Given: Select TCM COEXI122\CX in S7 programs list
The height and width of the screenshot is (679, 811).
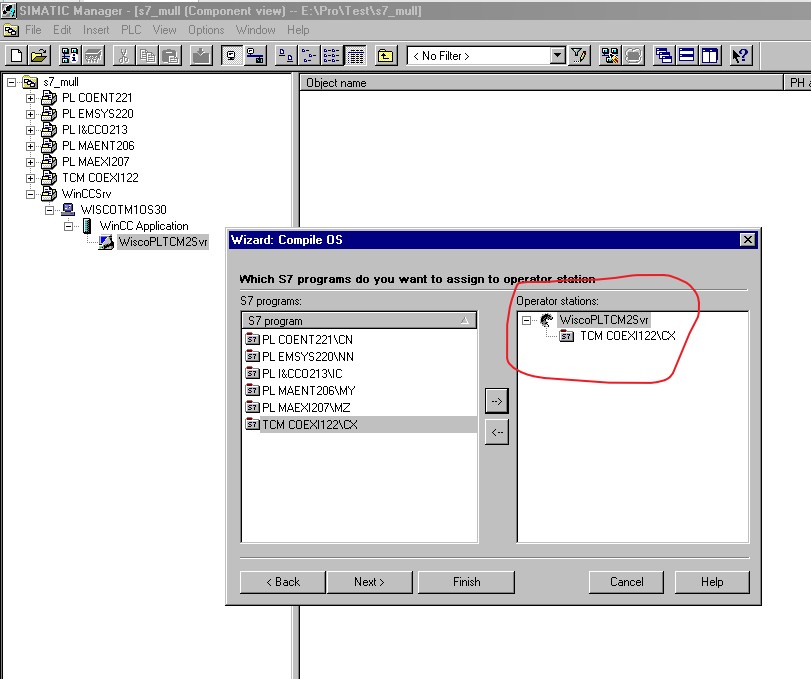Looking at the screenshot, I should [x=359, y=425].
